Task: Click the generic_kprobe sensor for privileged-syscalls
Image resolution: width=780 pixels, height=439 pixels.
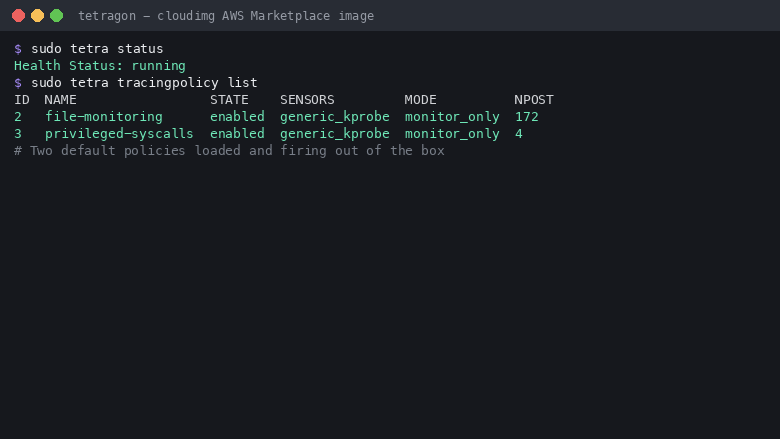Action: (x=335, y=134)
